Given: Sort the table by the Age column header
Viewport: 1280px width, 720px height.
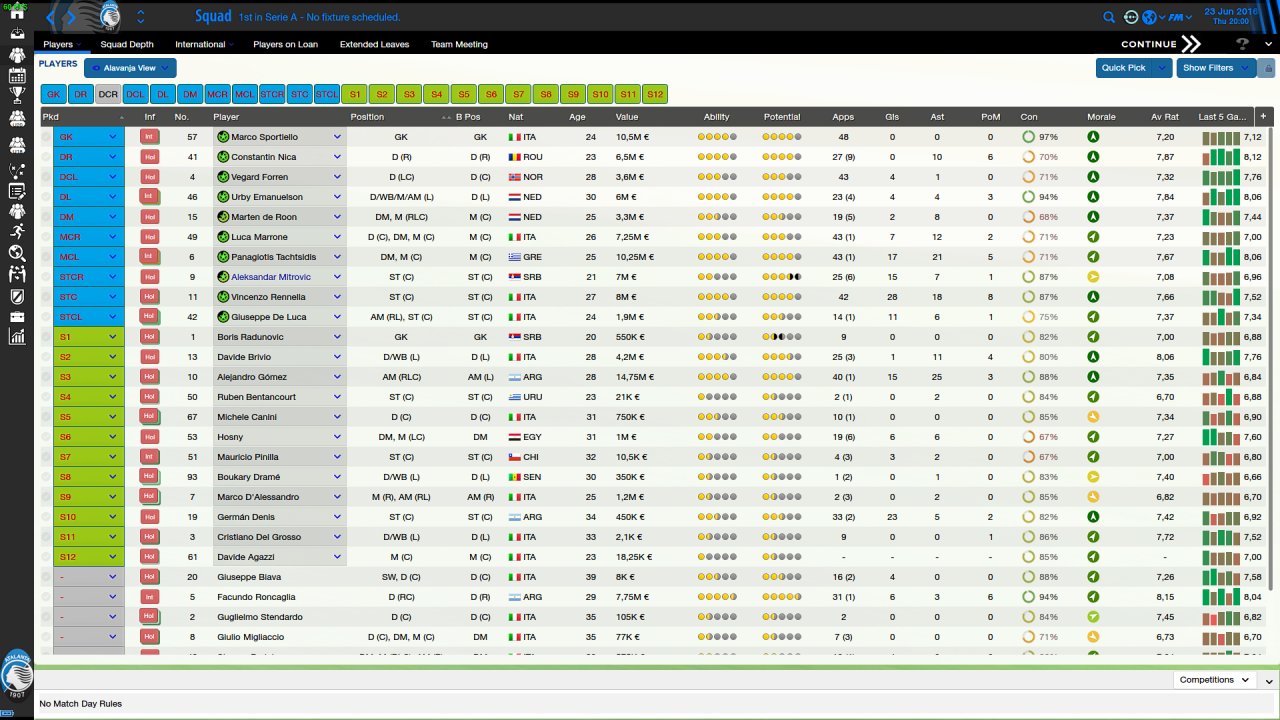Looking at the screenshot, I should pyautogui.click(x=577, y=117).
